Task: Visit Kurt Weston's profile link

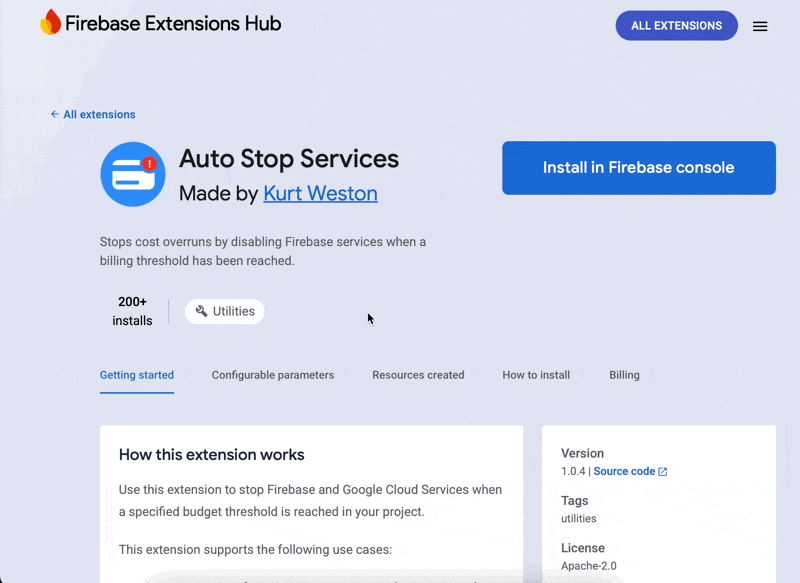Action: coord(320,193)
